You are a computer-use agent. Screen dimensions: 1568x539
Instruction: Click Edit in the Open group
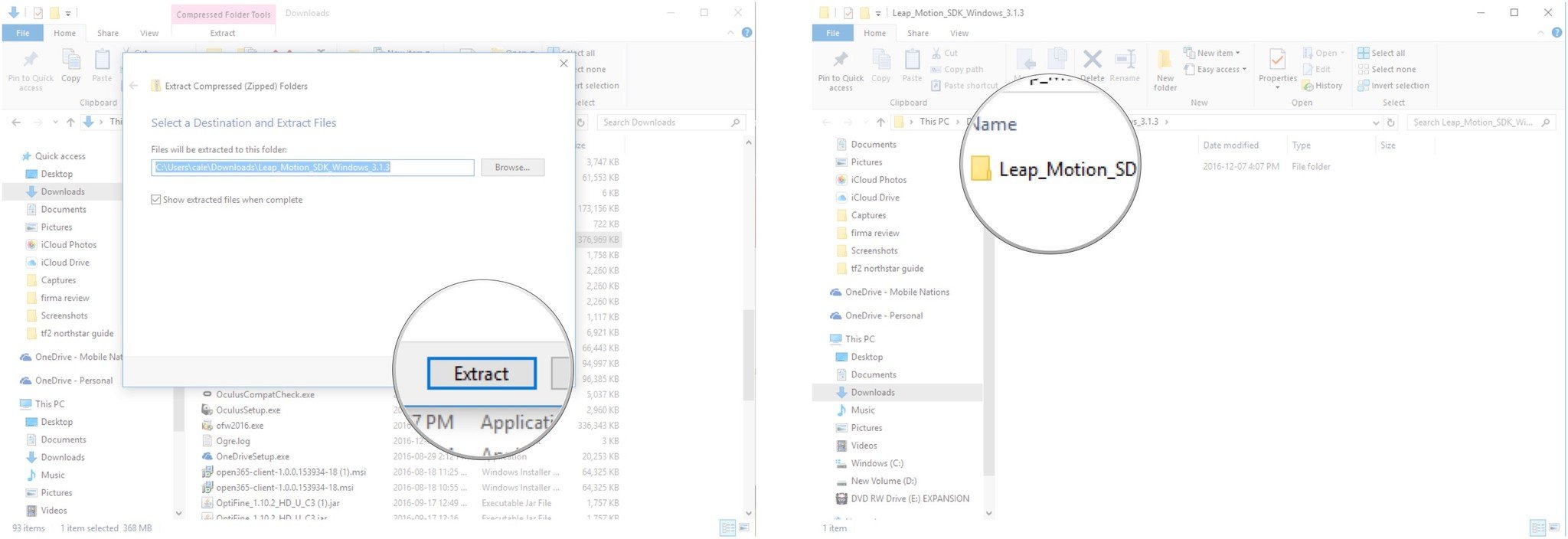(1317, 69)
